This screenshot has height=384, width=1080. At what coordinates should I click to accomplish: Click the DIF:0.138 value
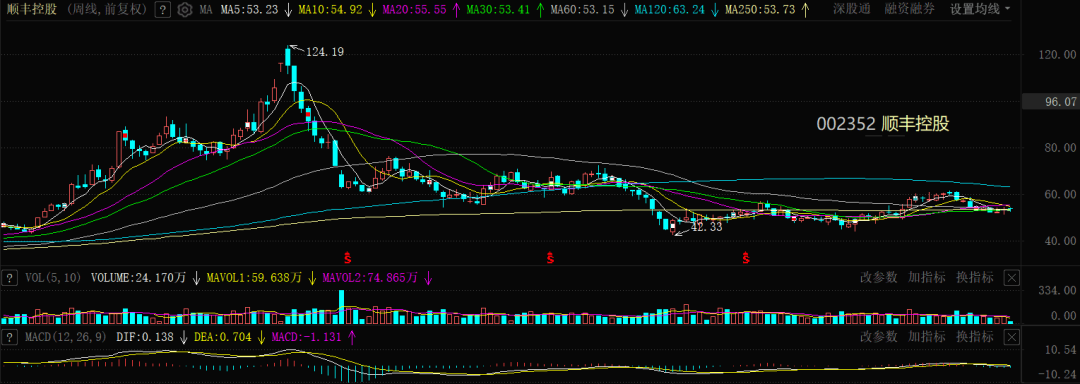(x=144, y=337)
